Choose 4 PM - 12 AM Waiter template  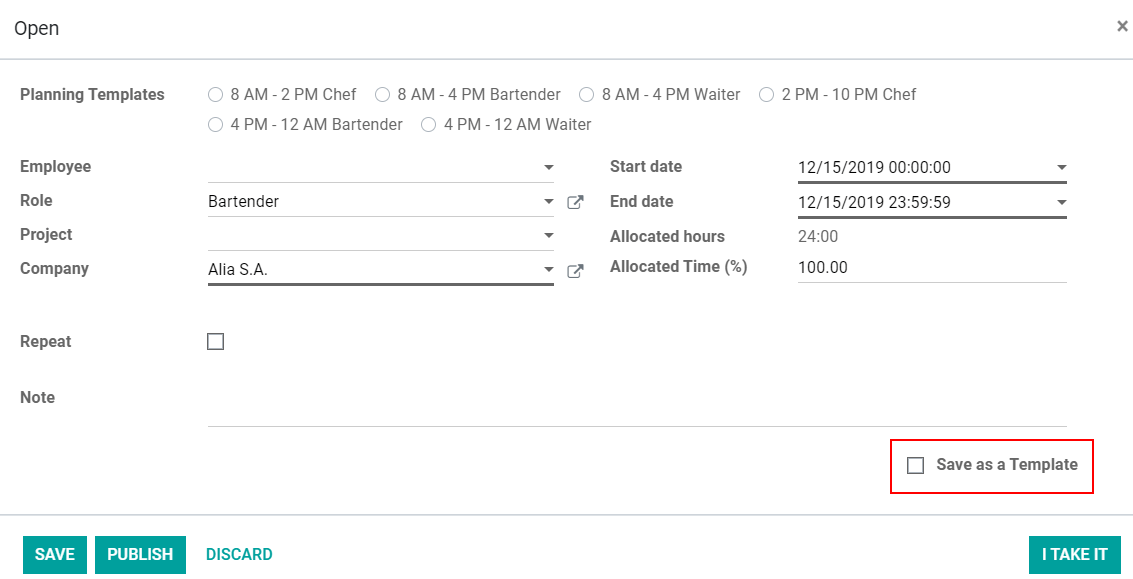pos(429,125)
